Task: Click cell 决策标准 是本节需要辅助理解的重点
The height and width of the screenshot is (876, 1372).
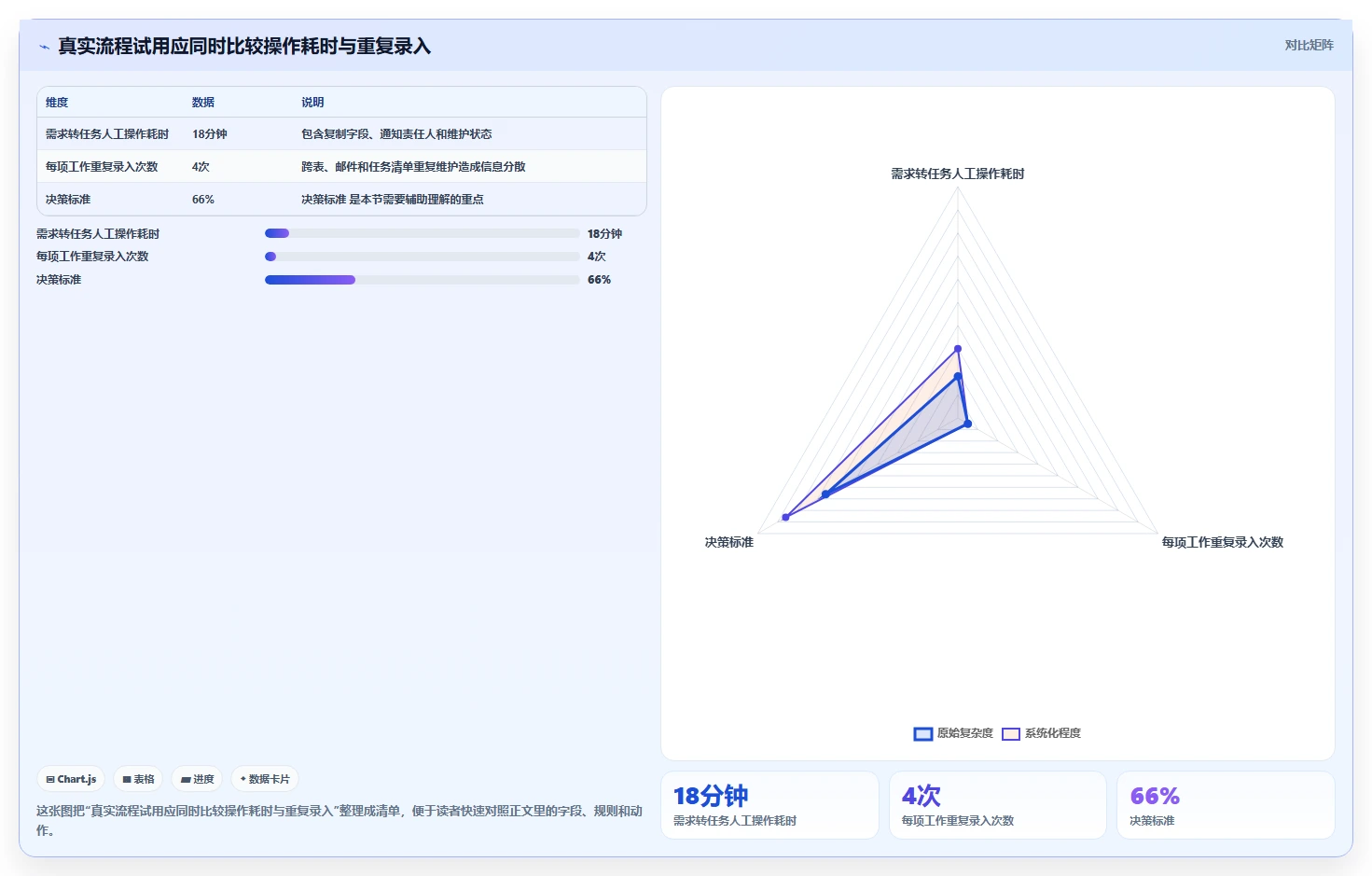Action: pyautogui.click(x=393, y=200)
